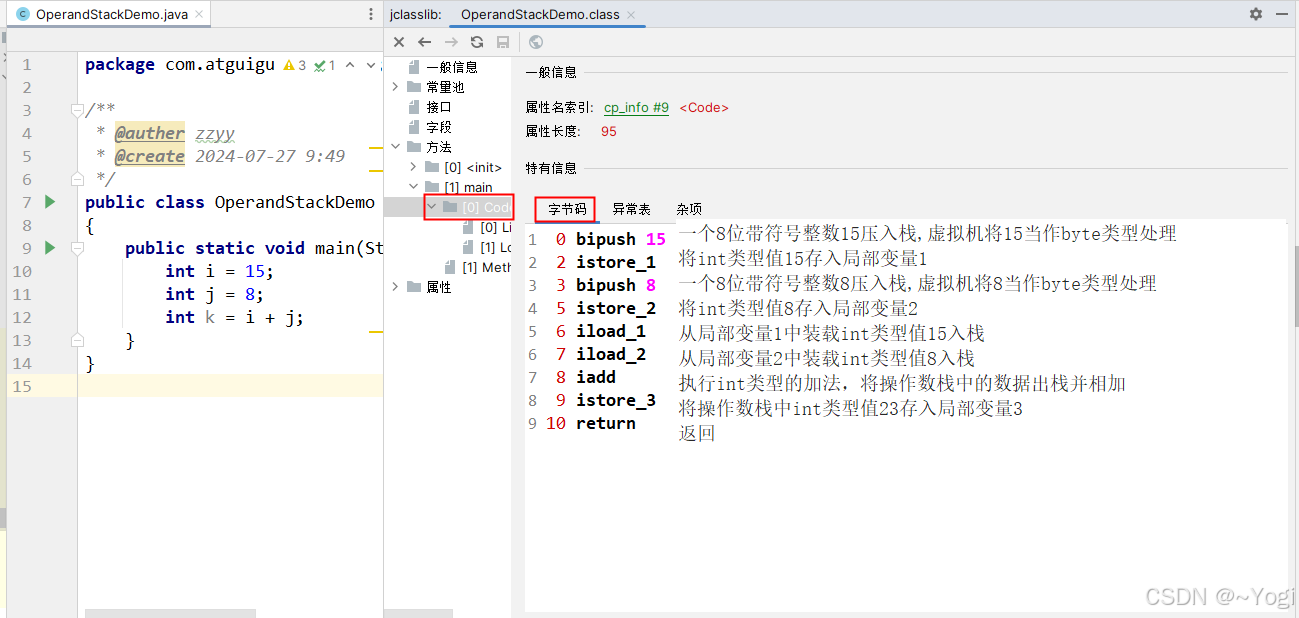Click the jclasslib back arrow icon

pos(424,42)
